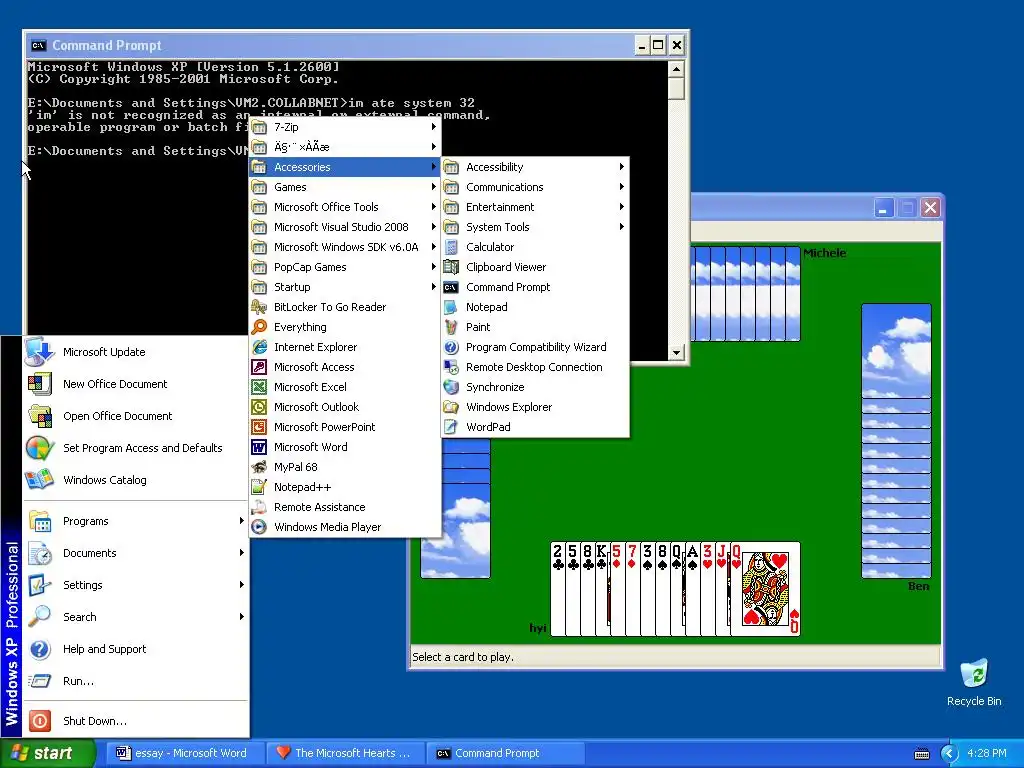Image resolution: width=1024 pixels, height=768 pixels.
Task: Expand the System Tools submenu
Action: pyautogui.click(x=536, y=227)
